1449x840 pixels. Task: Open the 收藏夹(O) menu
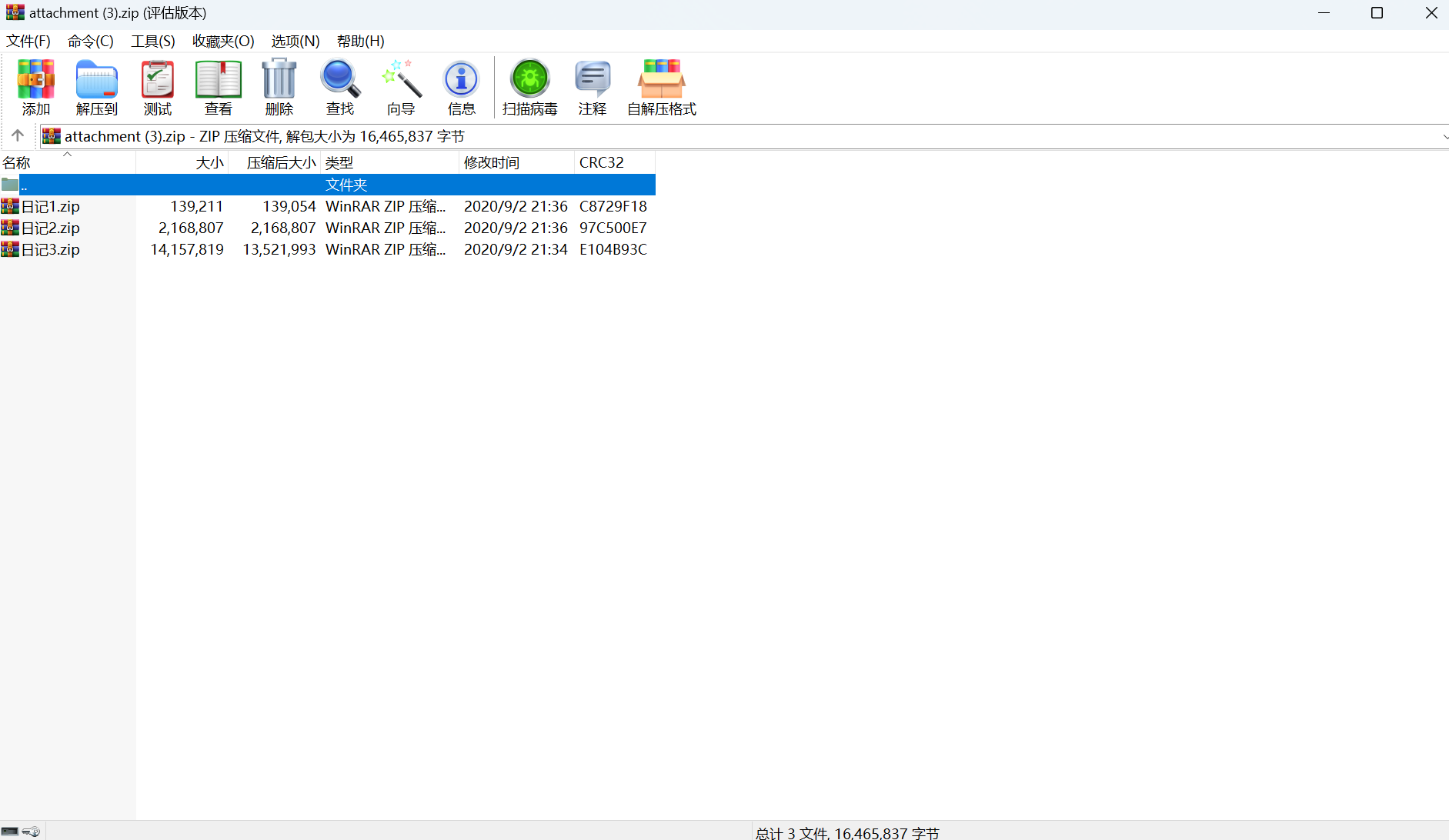(223, 41)
